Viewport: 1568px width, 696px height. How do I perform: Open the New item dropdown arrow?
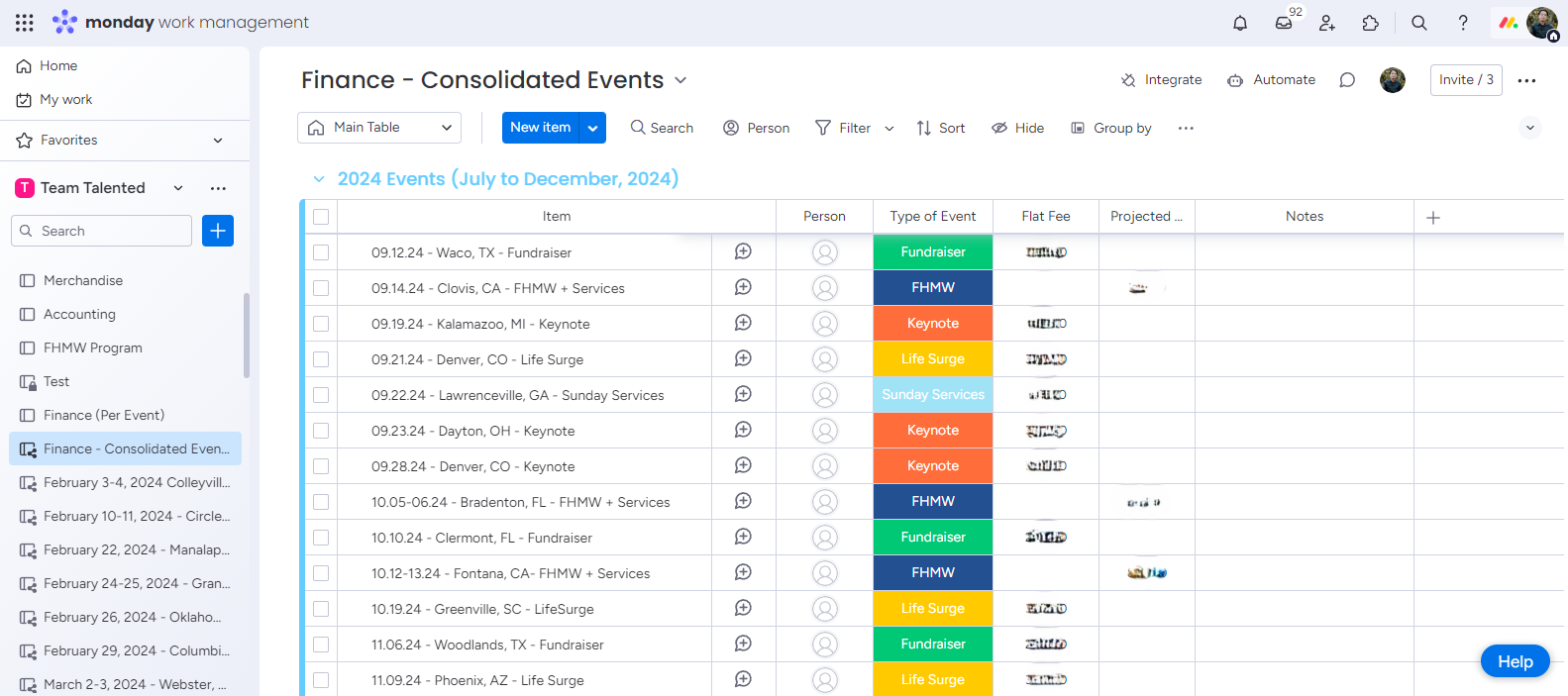(592, 128)
